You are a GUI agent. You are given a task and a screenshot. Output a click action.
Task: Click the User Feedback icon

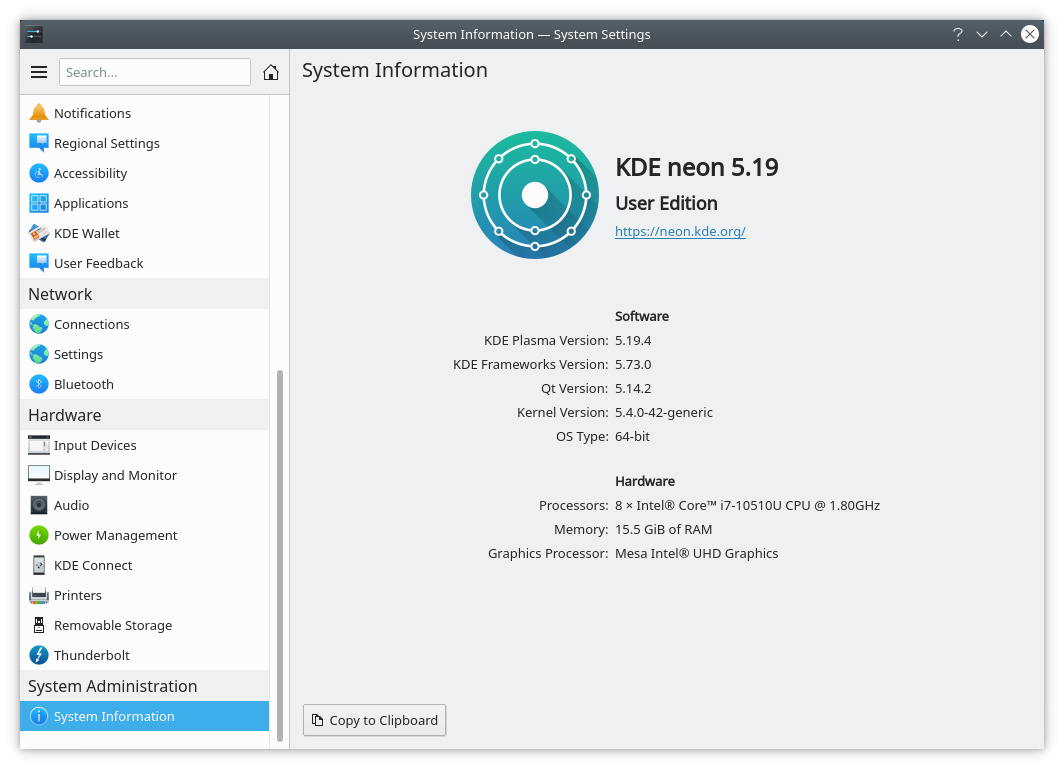tap(39, 263)
